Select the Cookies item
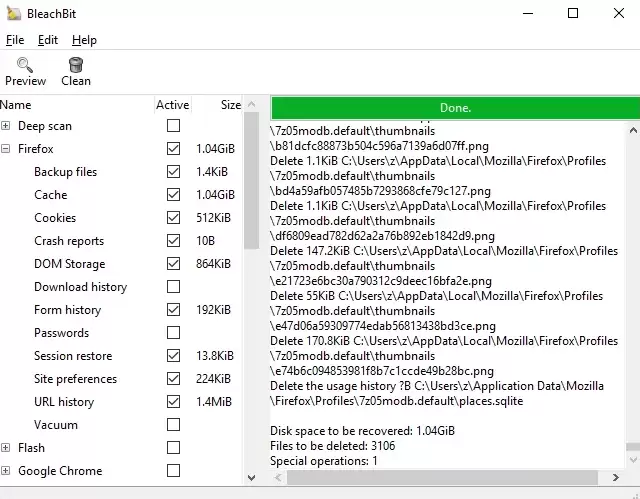 pos(55,218)
